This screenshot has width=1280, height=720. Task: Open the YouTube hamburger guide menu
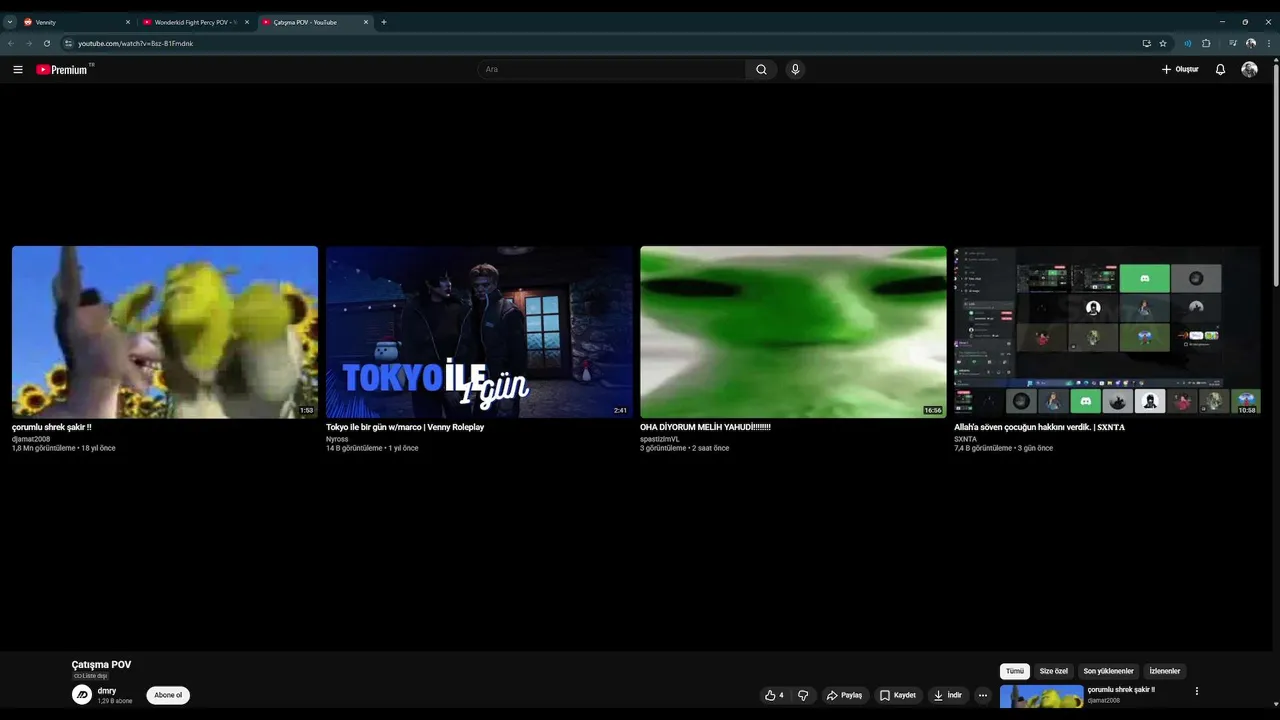tap(18, 69)
